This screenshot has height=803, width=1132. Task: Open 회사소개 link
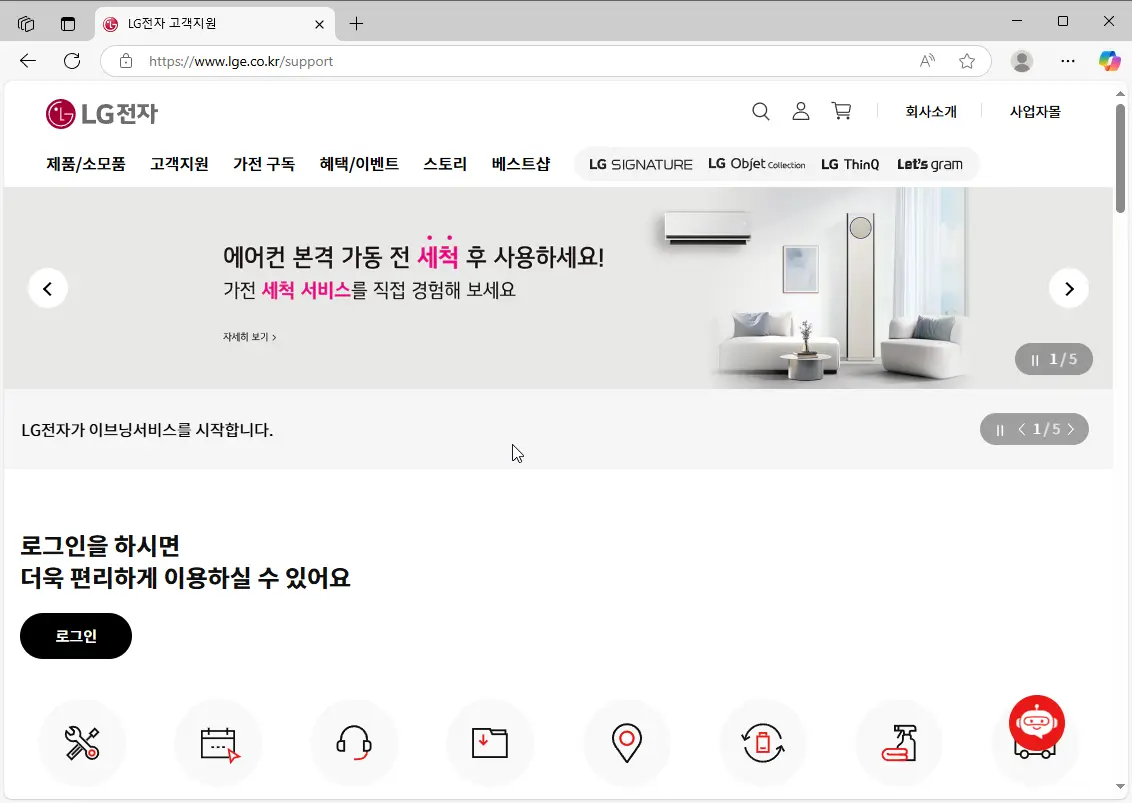[931, 112]
